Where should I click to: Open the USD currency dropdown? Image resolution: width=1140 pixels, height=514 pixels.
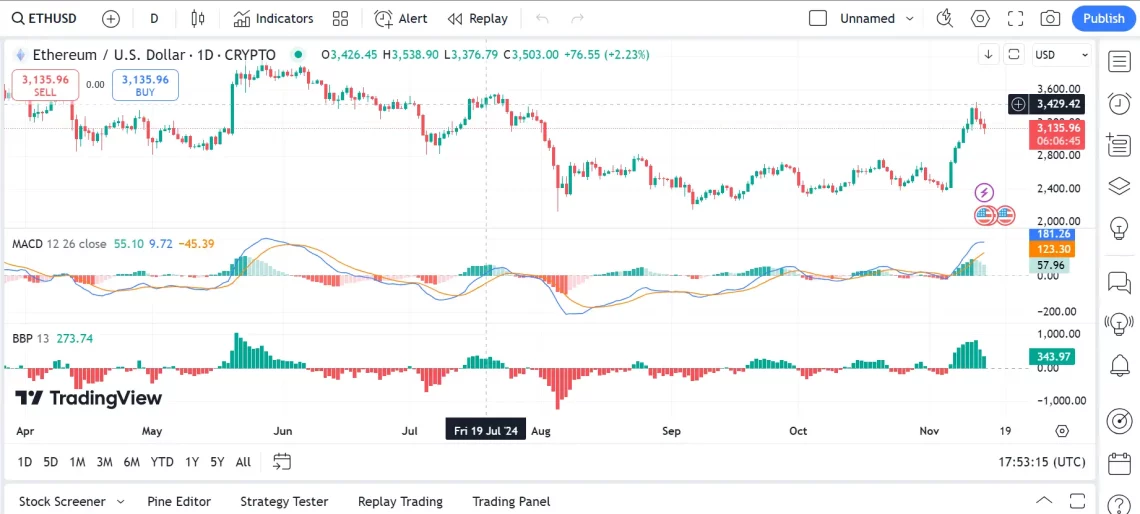[1061, 55]
